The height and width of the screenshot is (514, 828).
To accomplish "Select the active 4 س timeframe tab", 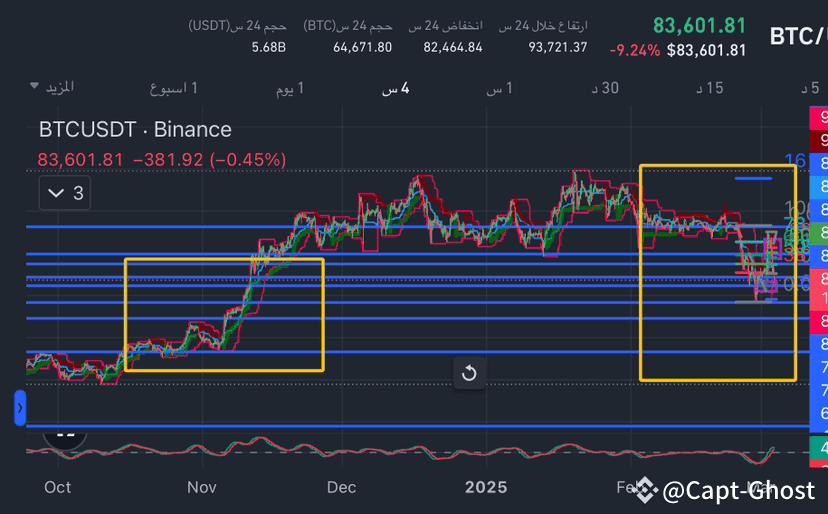I will point(396,88).
